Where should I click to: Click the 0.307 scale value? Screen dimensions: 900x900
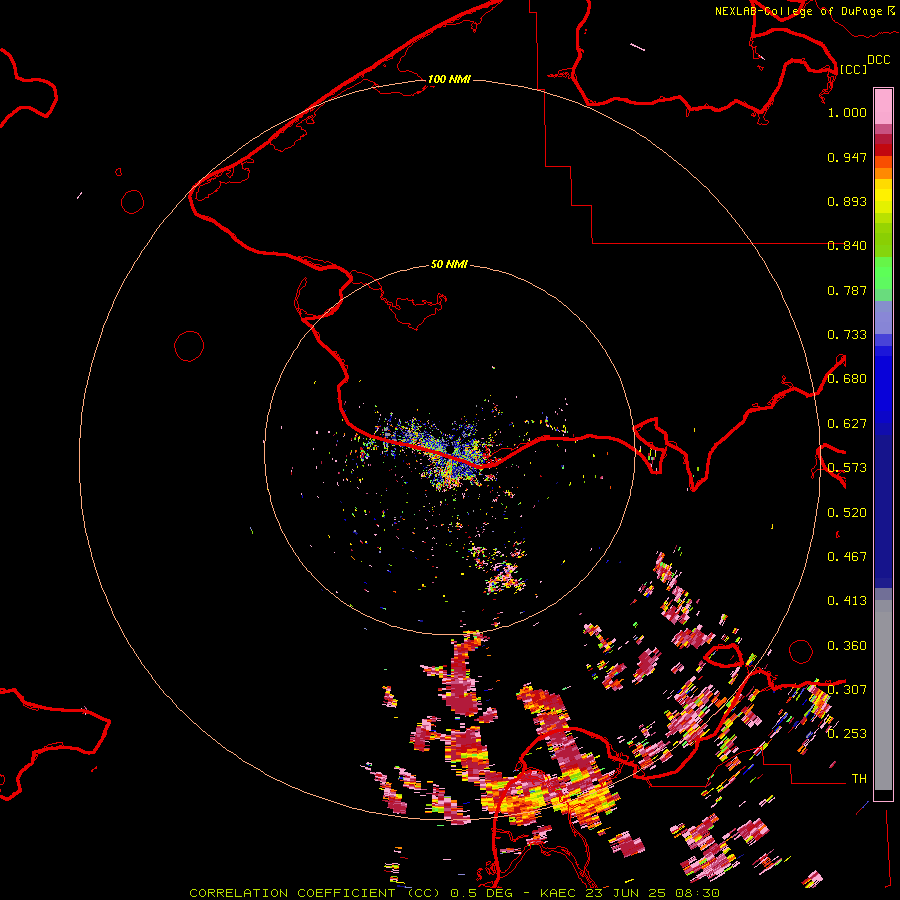847,690
